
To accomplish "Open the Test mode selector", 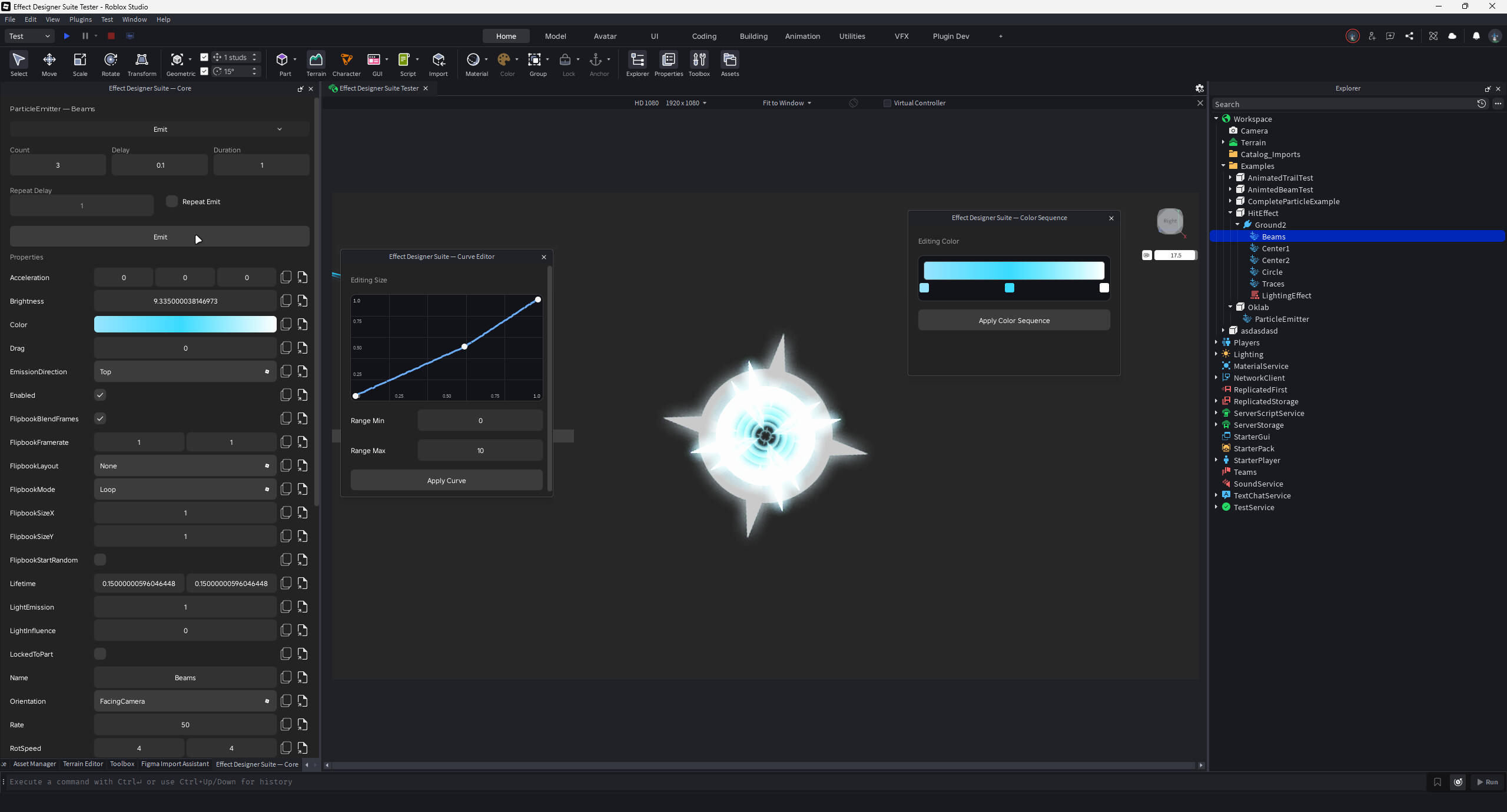I will tap(29, 36).
